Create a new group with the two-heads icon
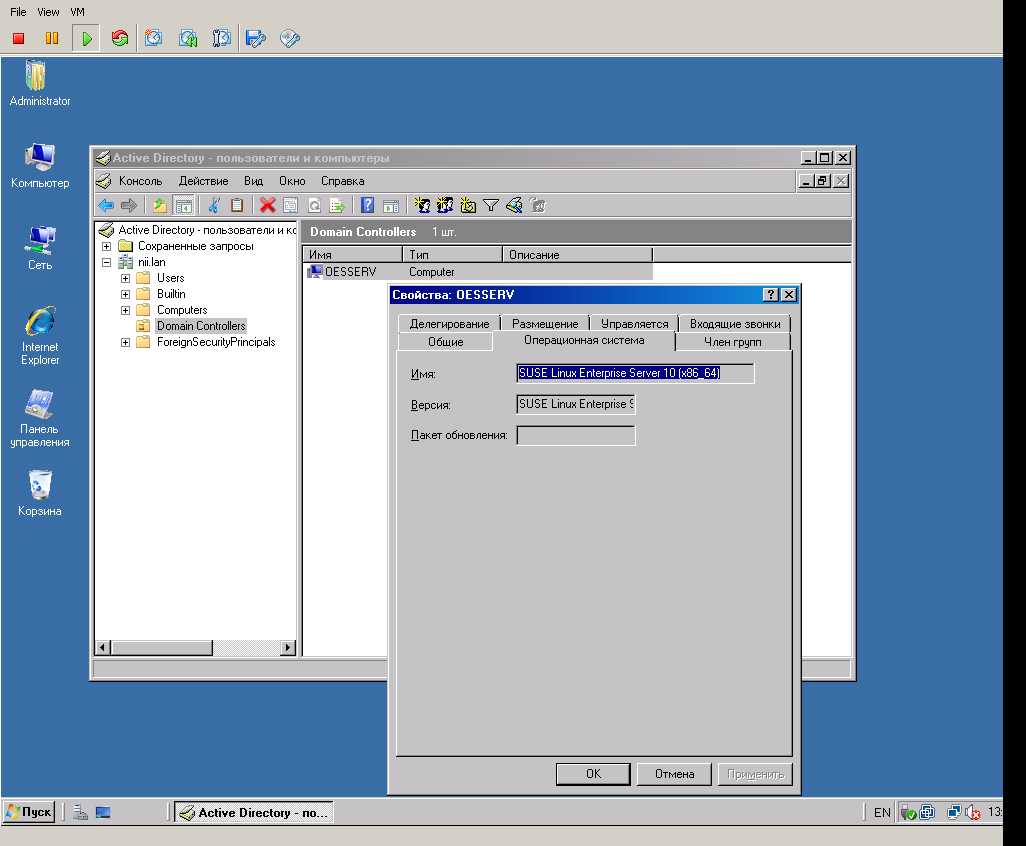 pyautogui.click(x=445, y=205)
